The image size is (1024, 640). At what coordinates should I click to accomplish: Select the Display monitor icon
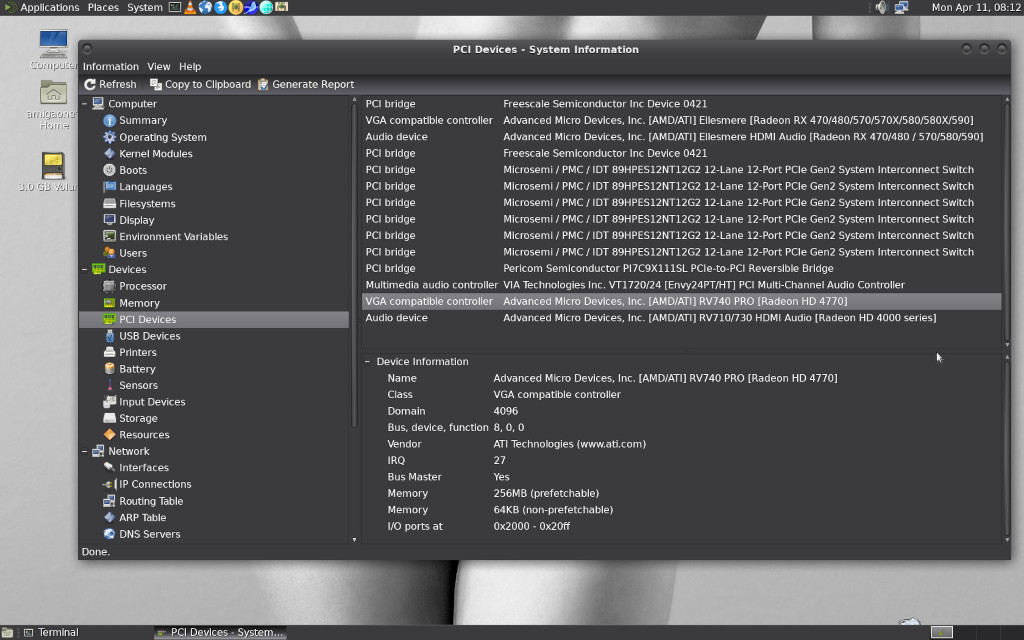point(109,220)
